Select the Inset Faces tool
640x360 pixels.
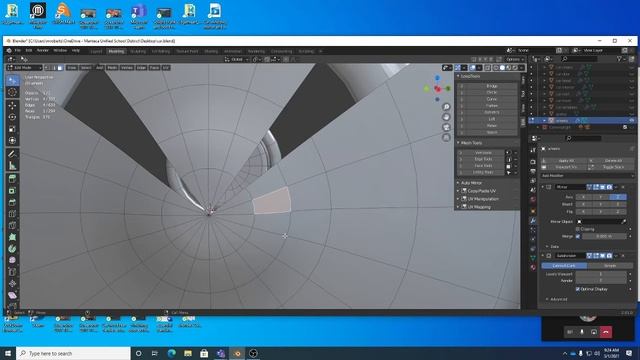[12, 191]
